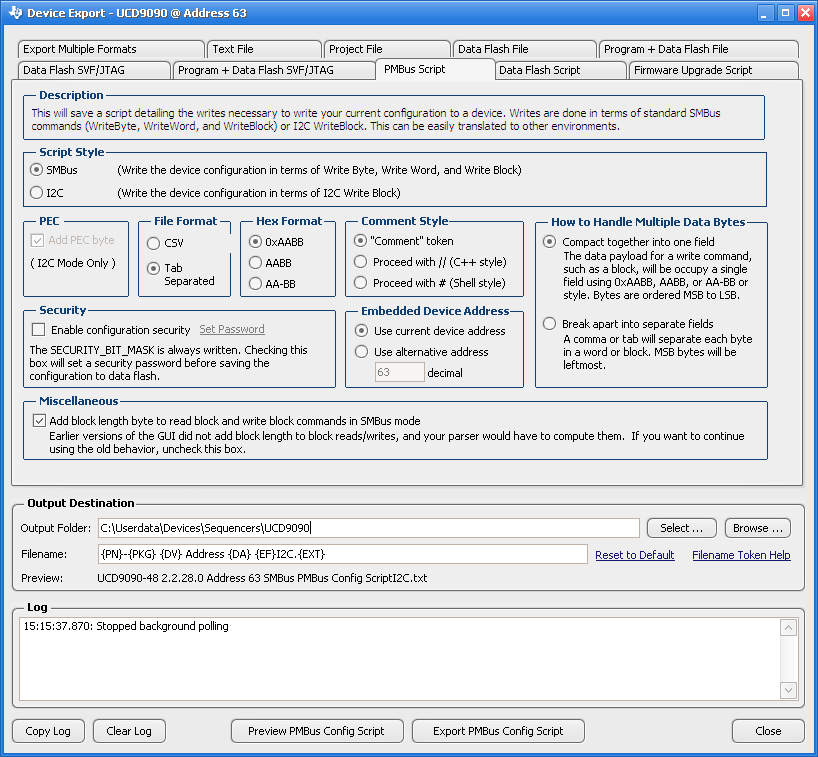Click Preview PMBus Config Script
The image size is (818, 757).
point(317,731)
